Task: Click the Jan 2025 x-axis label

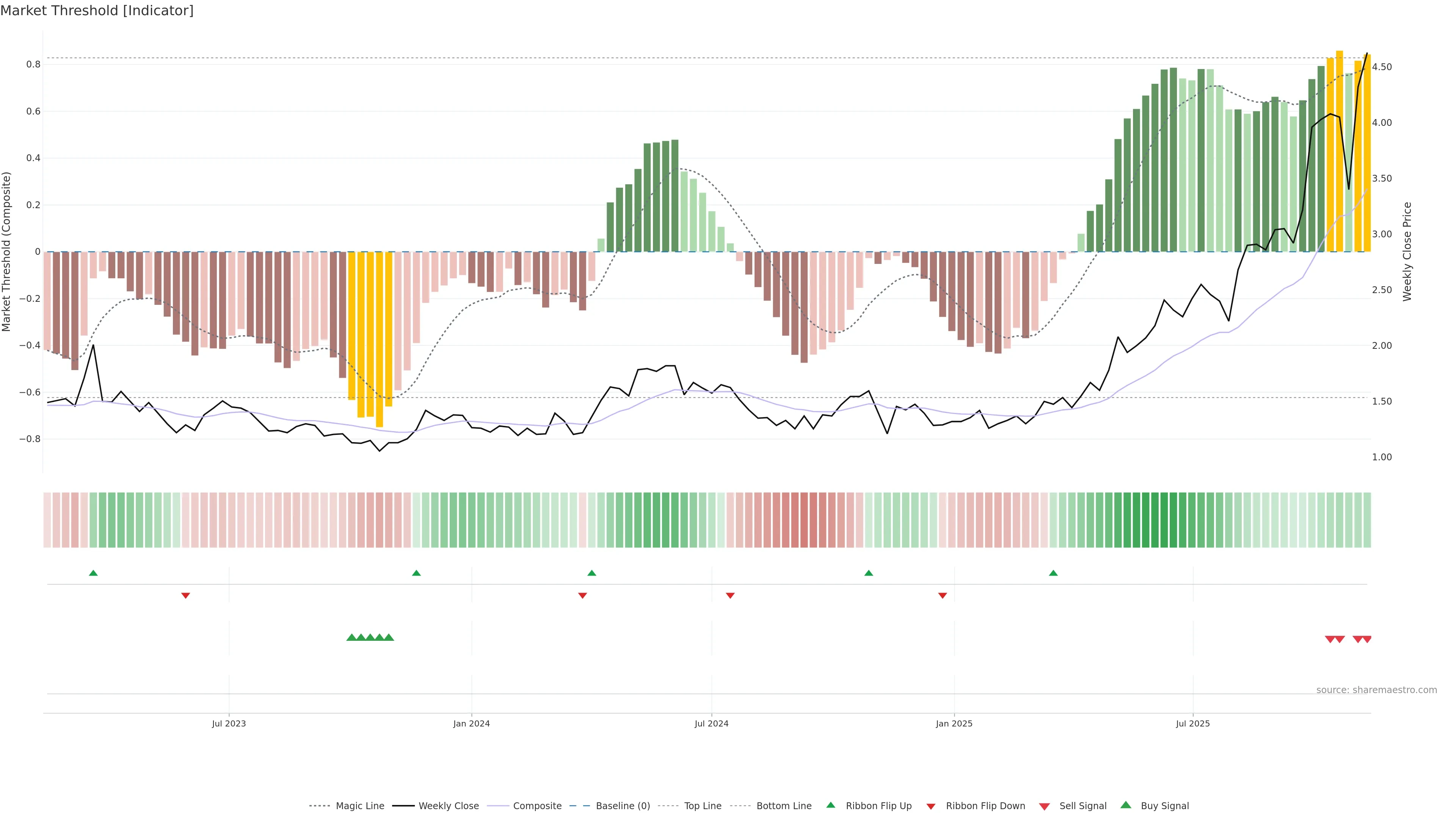Action: pos(954,723)
